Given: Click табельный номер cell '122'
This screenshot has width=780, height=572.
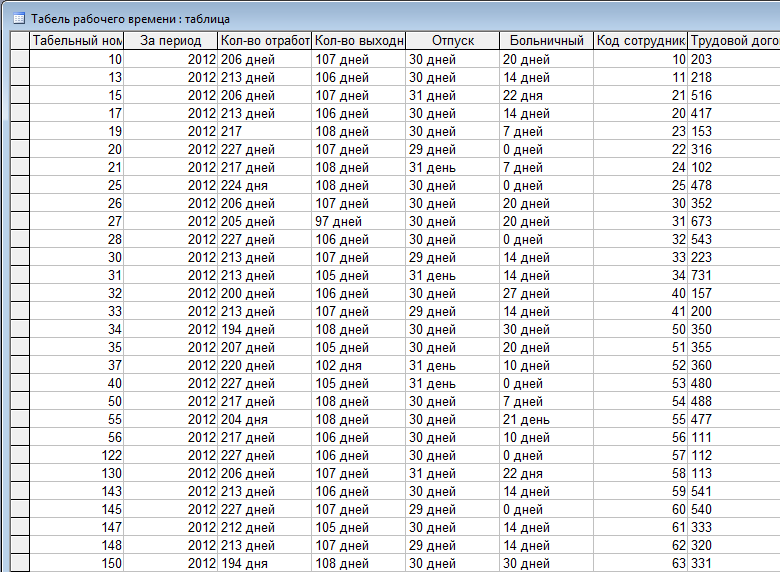Looking at the screenshot, I should click(77, 455).
